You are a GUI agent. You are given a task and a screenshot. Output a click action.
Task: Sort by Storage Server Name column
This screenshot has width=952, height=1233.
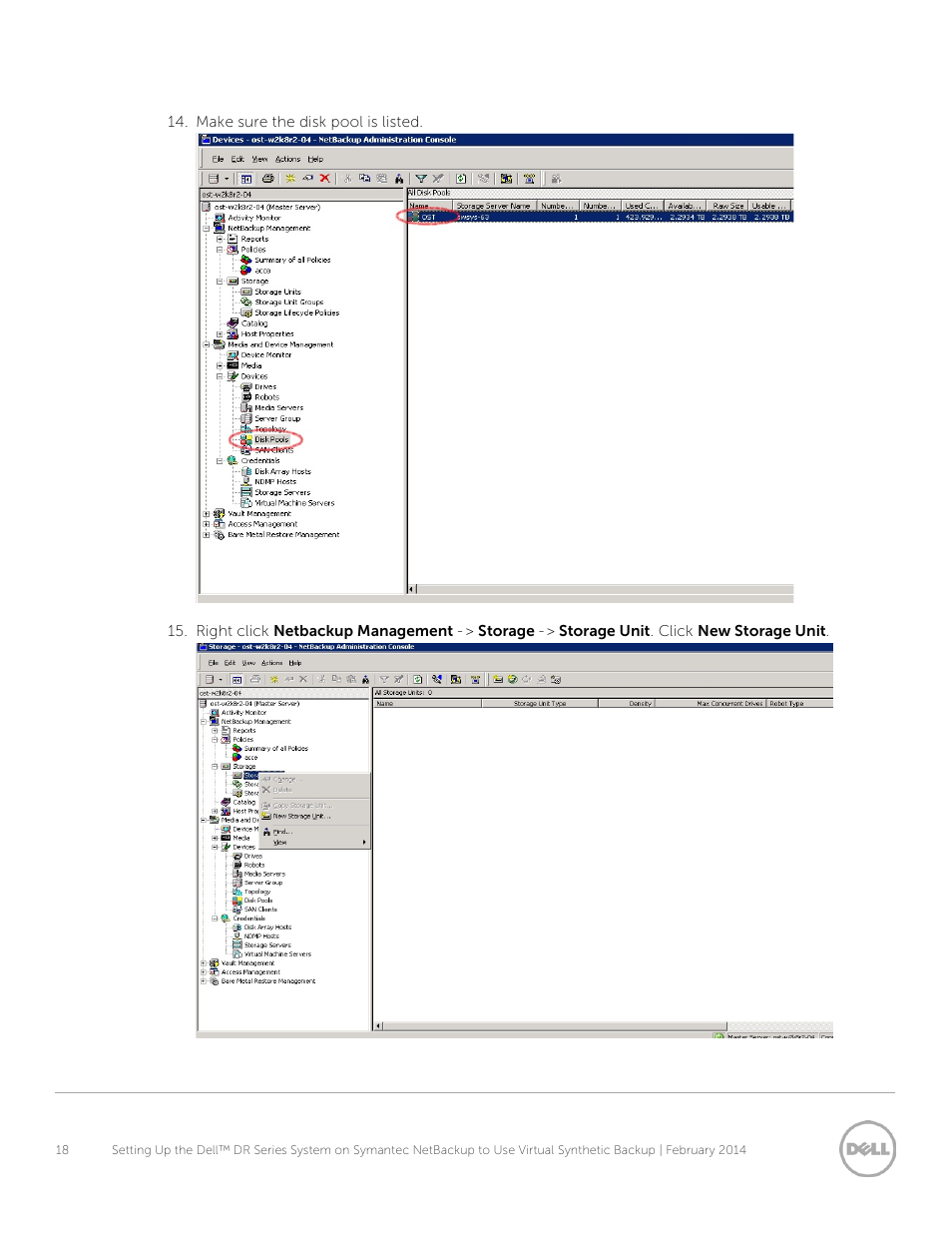pyautogui.click(x=495, y=206)
